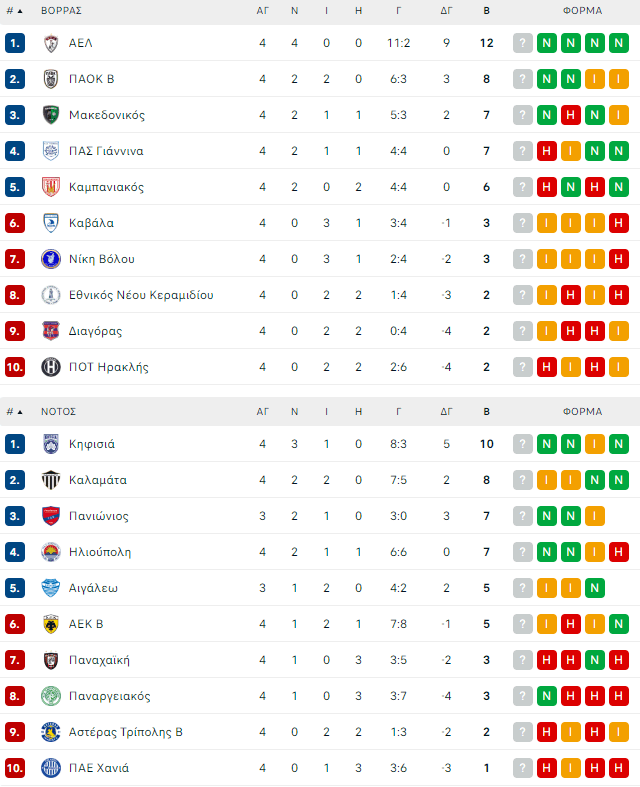
Task: Open Εθνικός Νέου Κεραμιδίου team page
Action: pos(141,295)
